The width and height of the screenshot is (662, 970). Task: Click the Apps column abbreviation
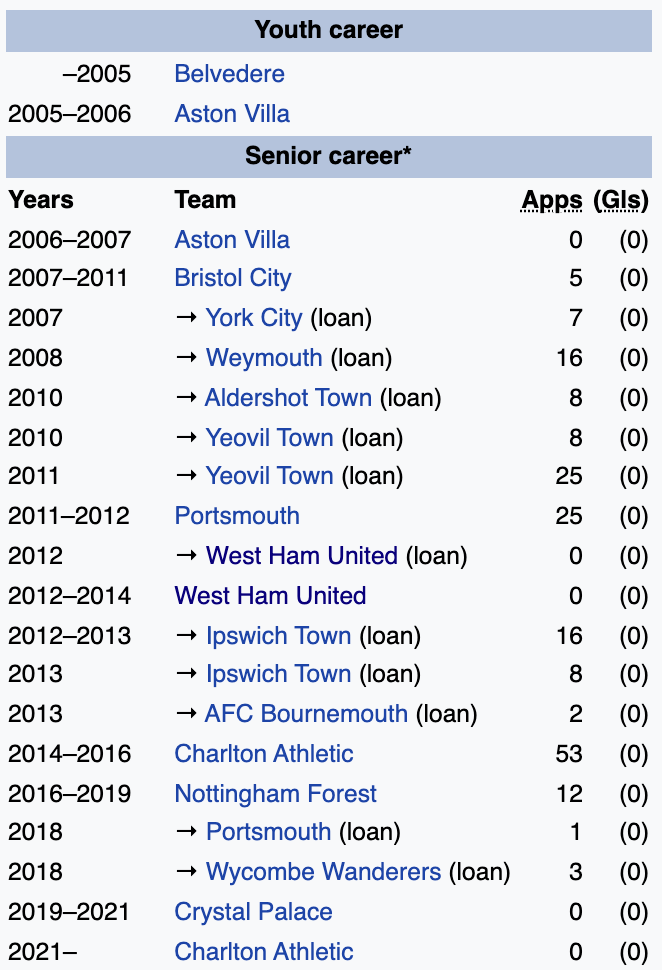pyautogui.click(x=552, y=200)
